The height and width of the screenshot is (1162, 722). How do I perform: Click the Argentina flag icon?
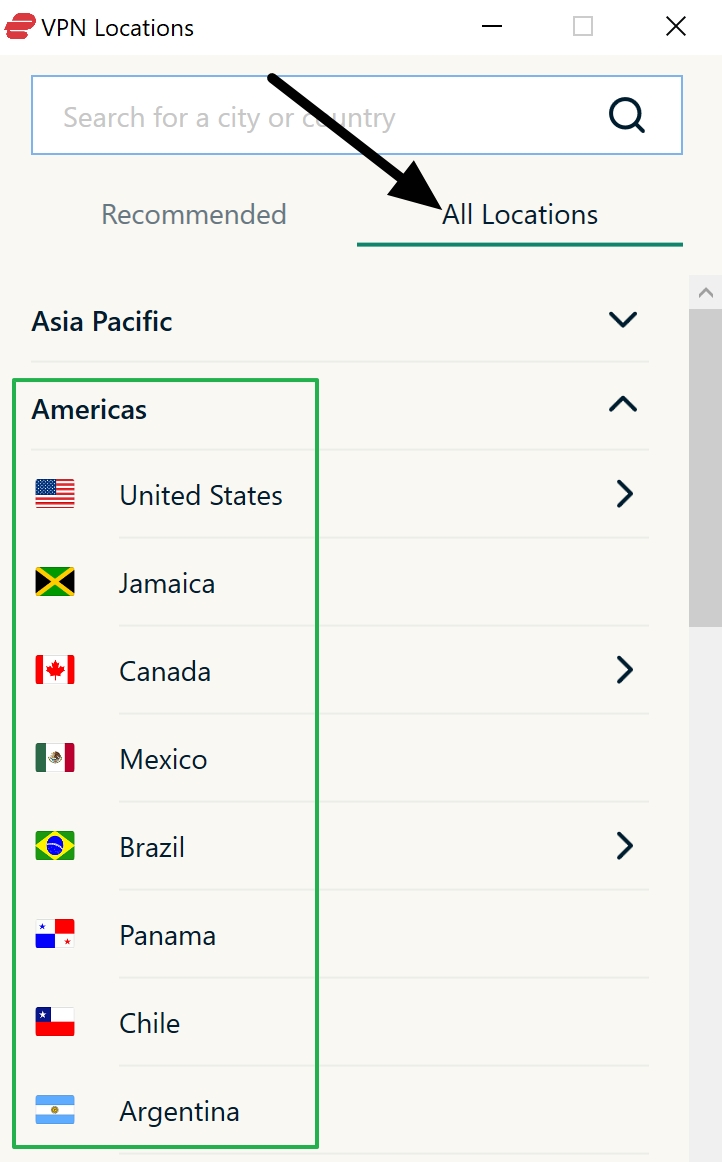click(54, 1110)
